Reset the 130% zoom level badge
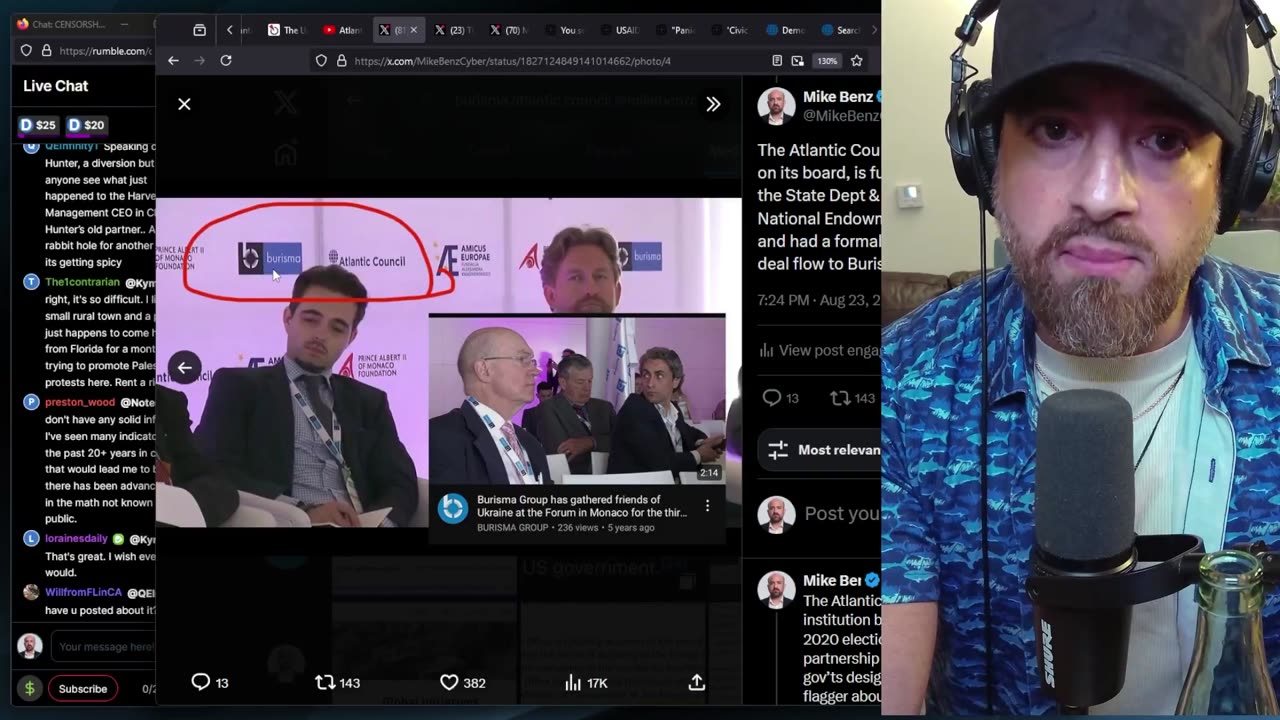The image size is (1280, 720). (x=827, y=61)
